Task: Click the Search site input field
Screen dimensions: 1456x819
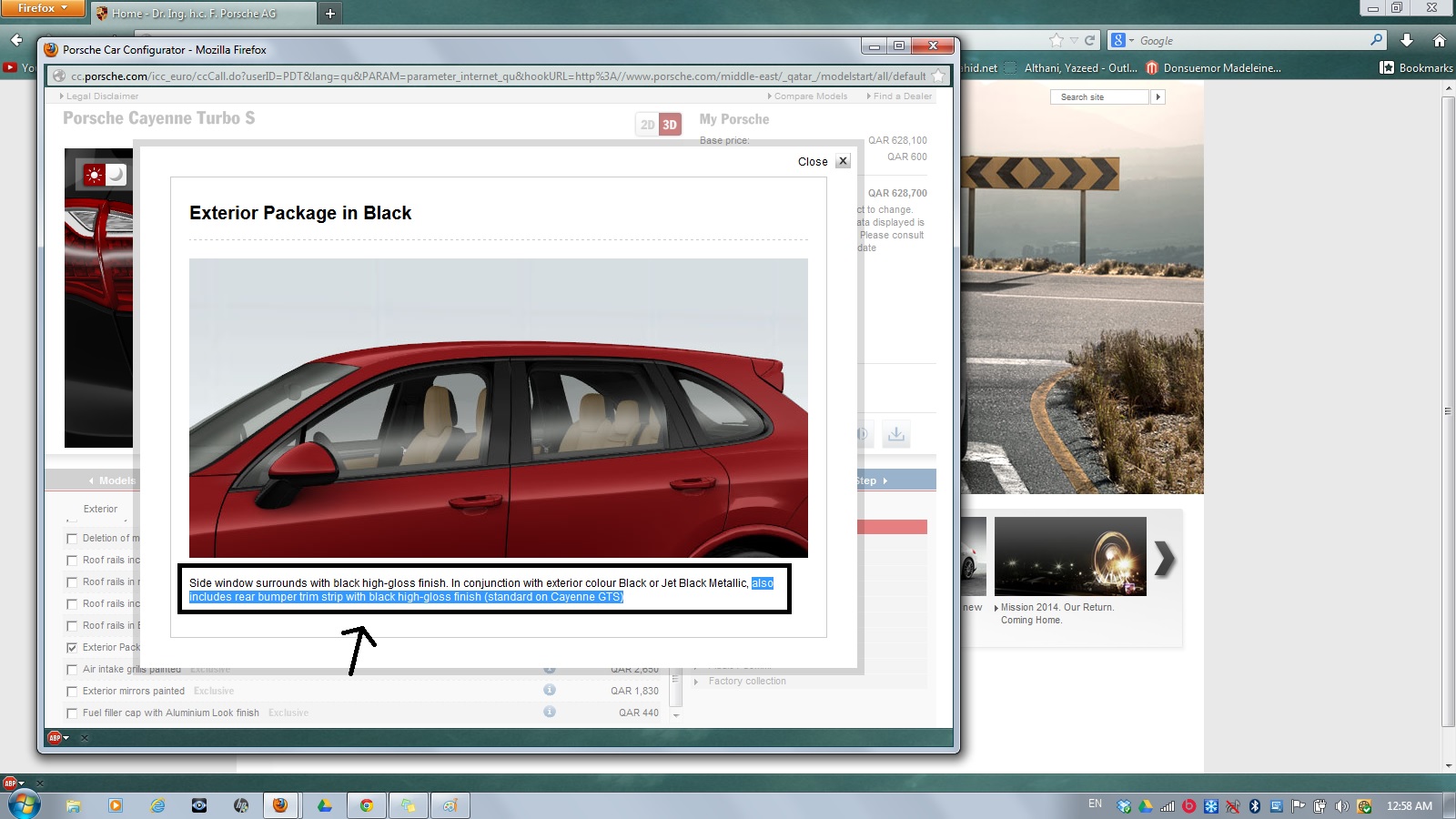Action: (1099, 97)
